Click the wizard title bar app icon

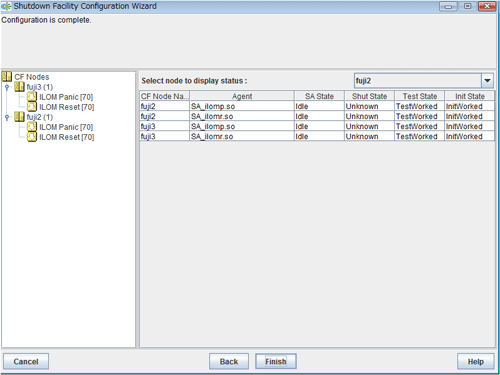coord(6,6)
